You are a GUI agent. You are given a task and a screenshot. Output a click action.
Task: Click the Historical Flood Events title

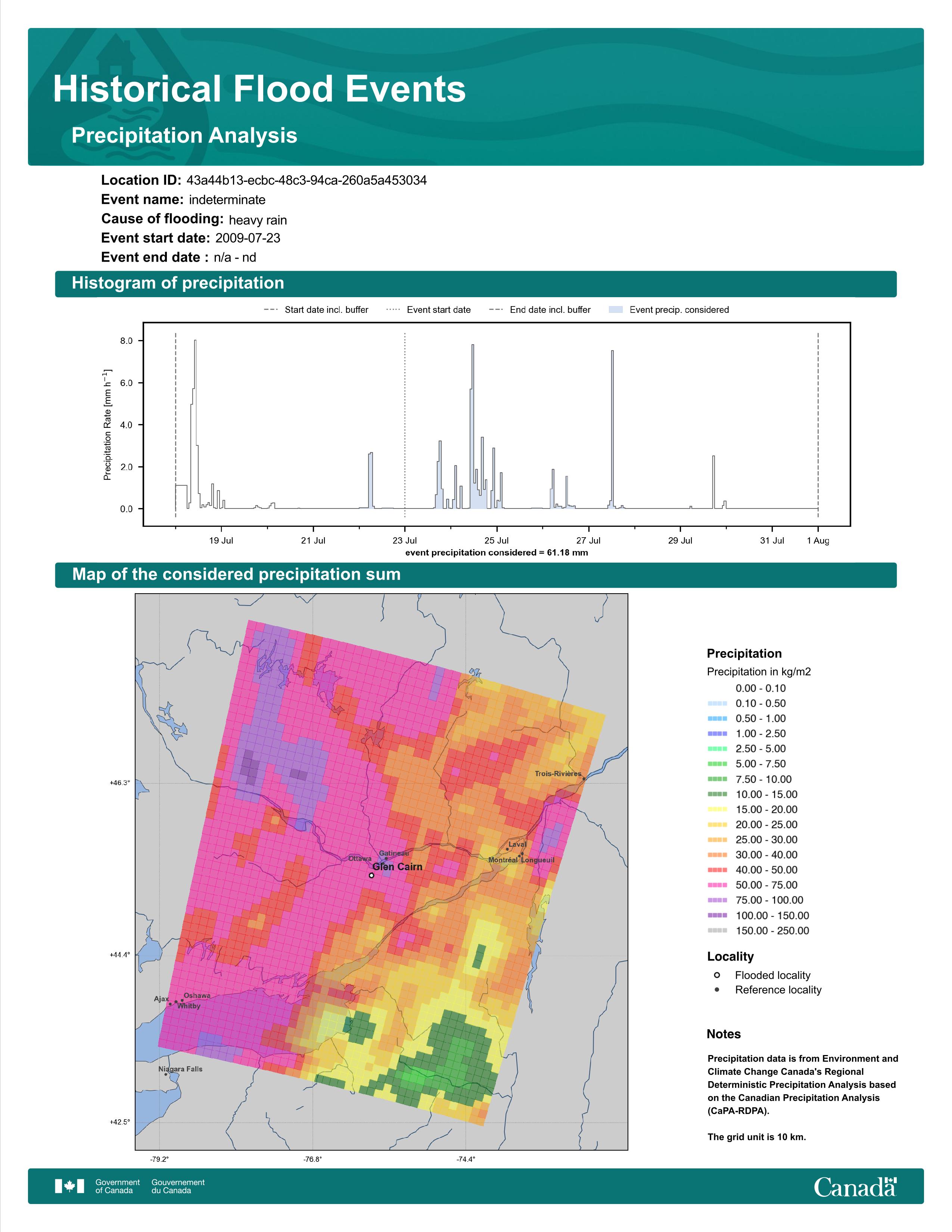pos(259,89)
